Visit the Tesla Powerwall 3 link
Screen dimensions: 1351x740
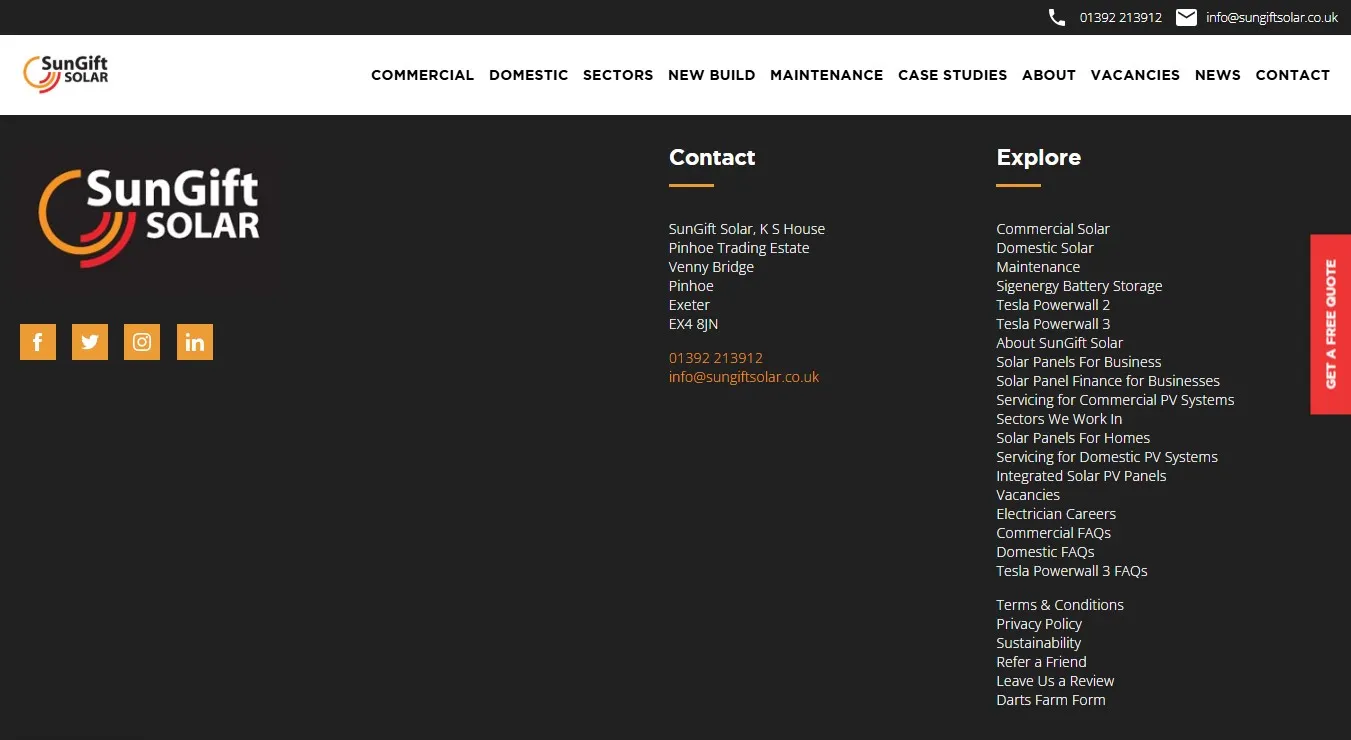[x=1053, y=324]
